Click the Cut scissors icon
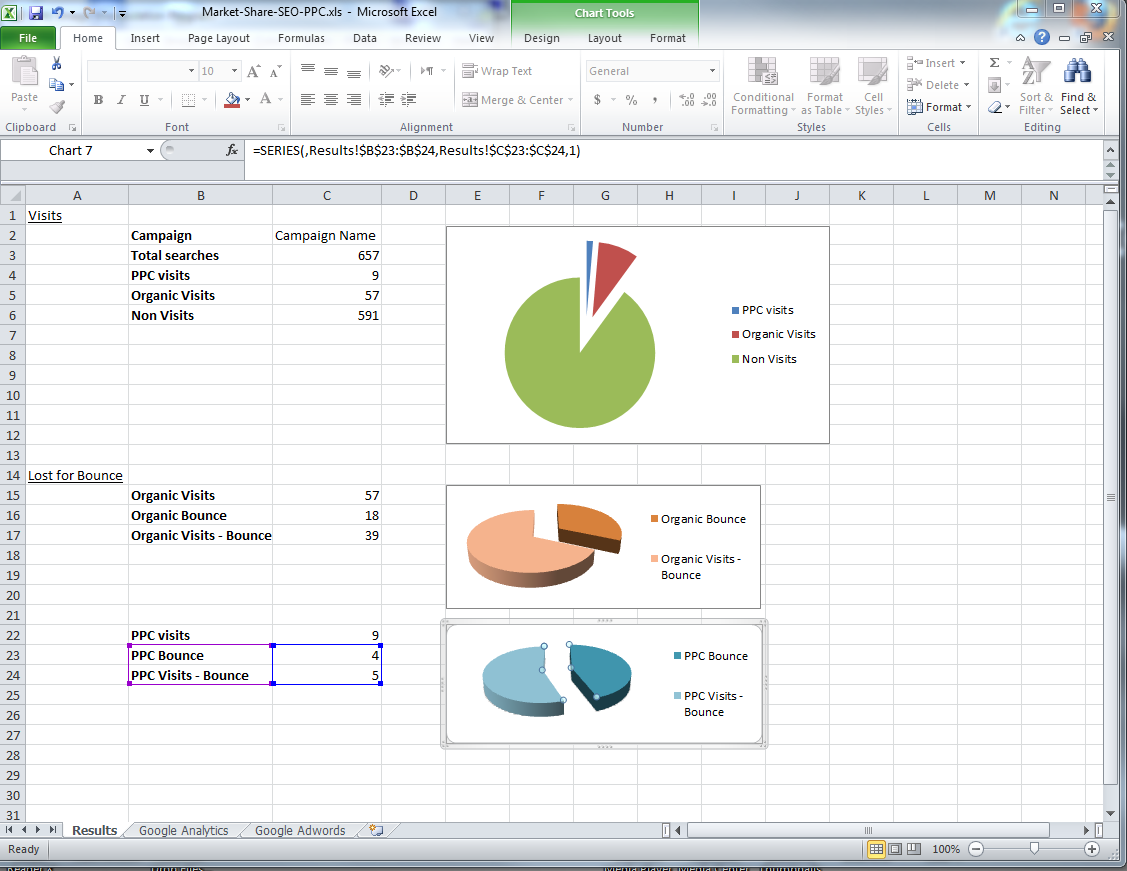Viewport: 1127px width, 871px height. tap(57, 64)
